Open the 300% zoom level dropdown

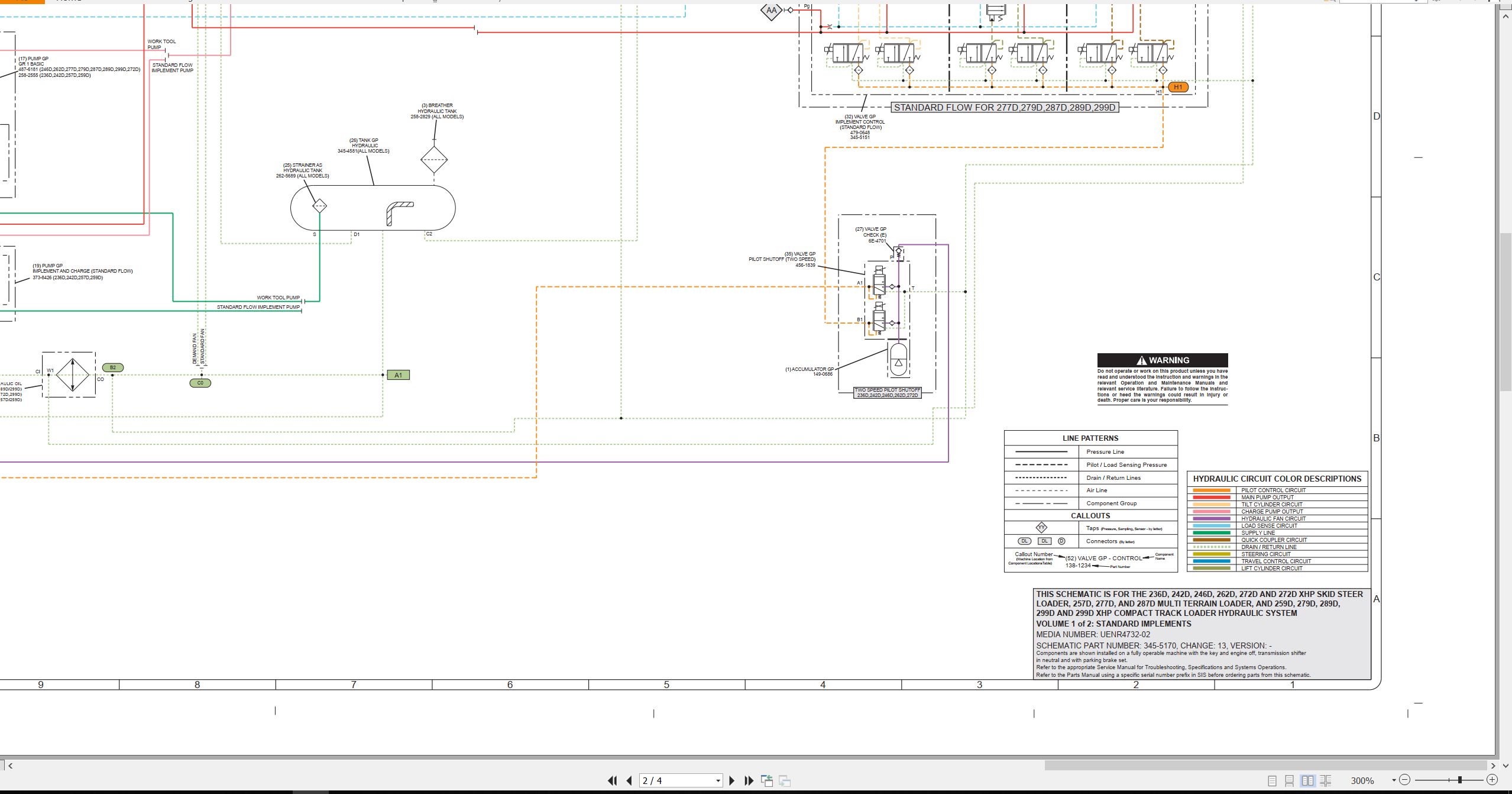click(1394, 780)
